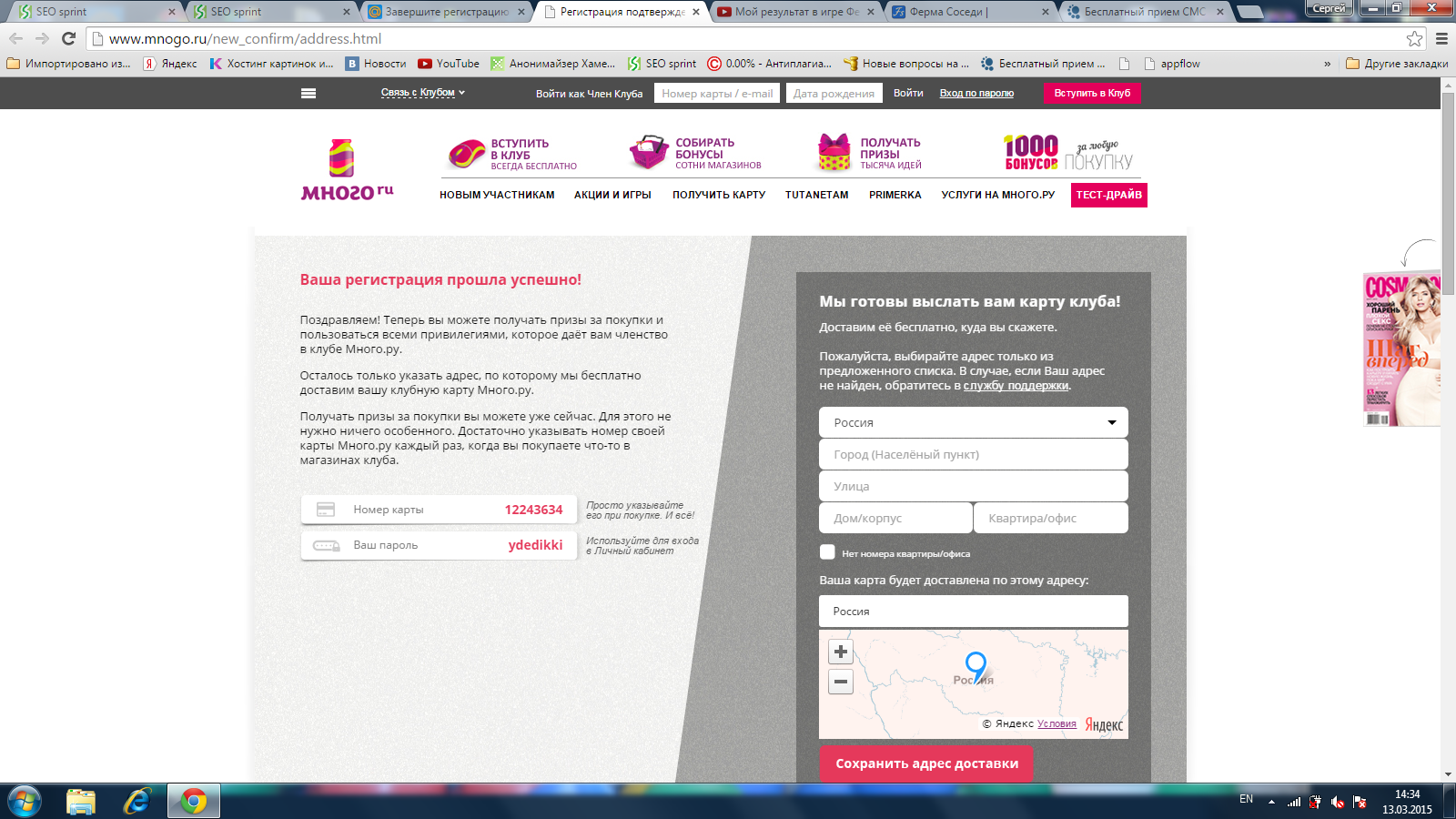Launch Internet Explorer from taskbar
The image size is (1456, 819).
click(x=136, y=802)
